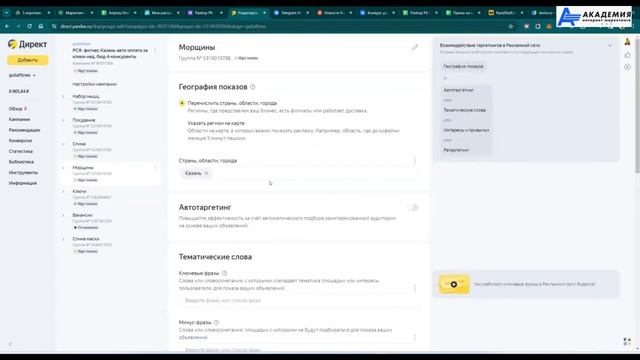This screenshot has height=360, width=640.
Task: Open Инструменты in left menu
Action: tap(23, 172)
